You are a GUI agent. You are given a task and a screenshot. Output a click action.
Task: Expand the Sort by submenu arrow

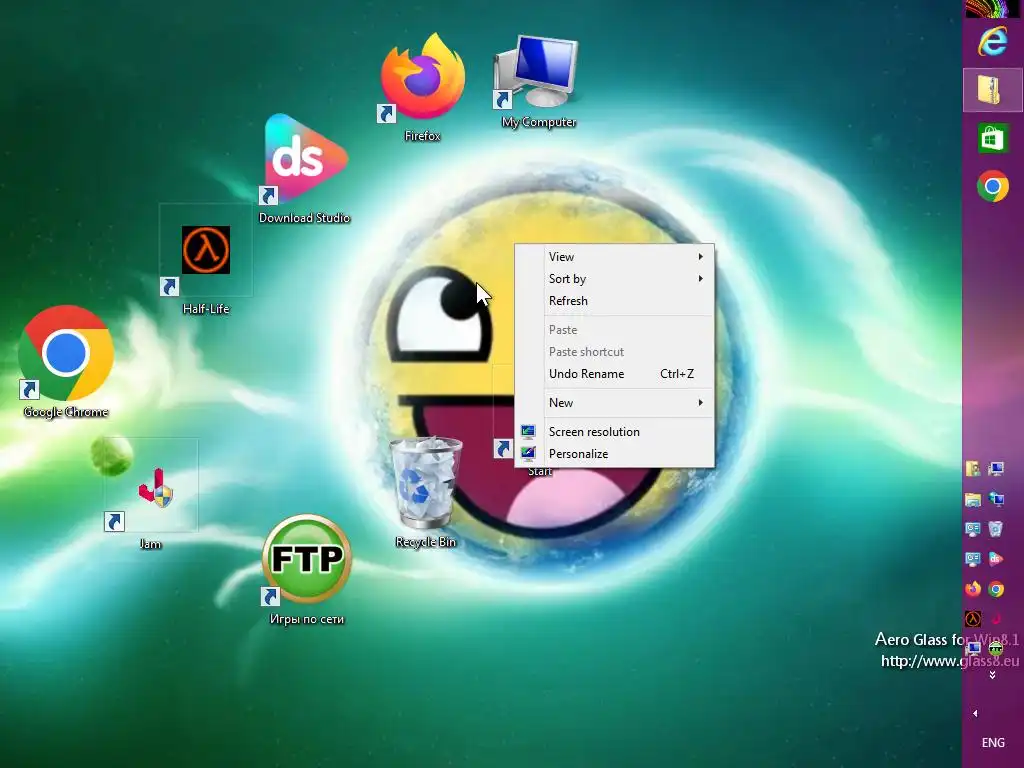pyautogui.click(x=701, y=279)
